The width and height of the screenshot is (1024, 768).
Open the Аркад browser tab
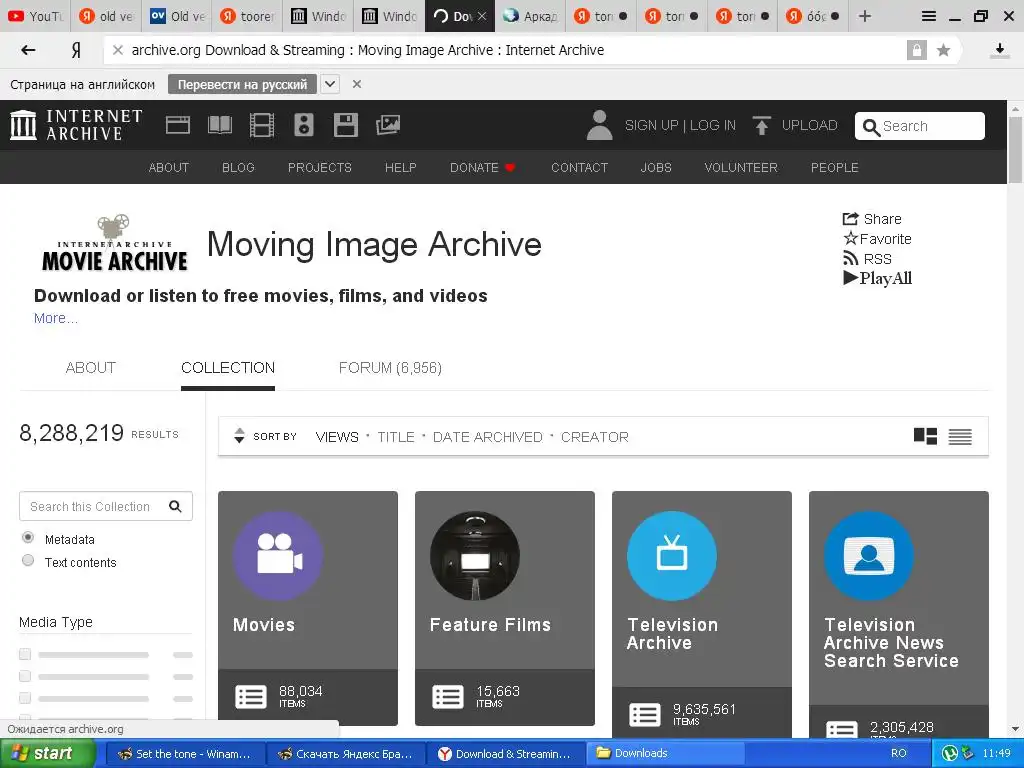[x=531, y=16]
